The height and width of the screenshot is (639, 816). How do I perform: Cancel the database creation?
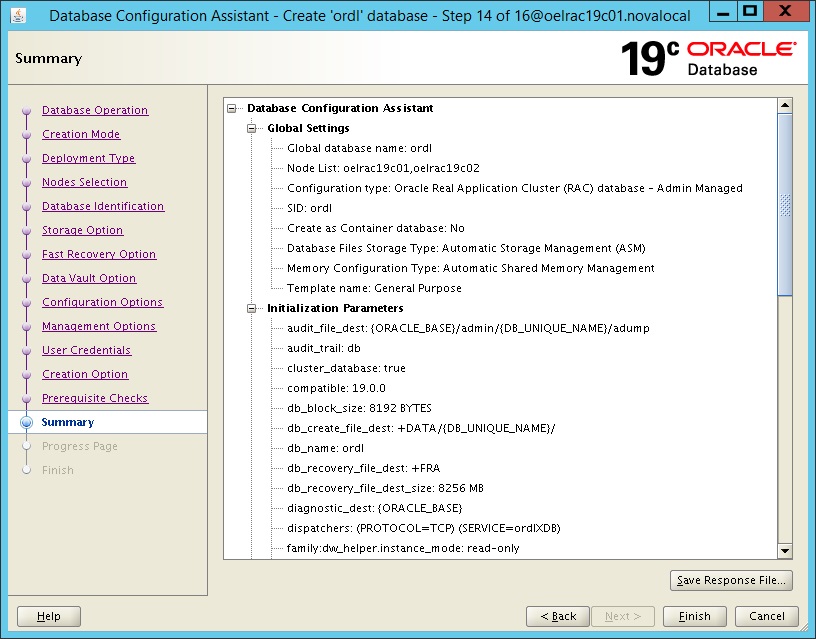[x=766, y=616]
